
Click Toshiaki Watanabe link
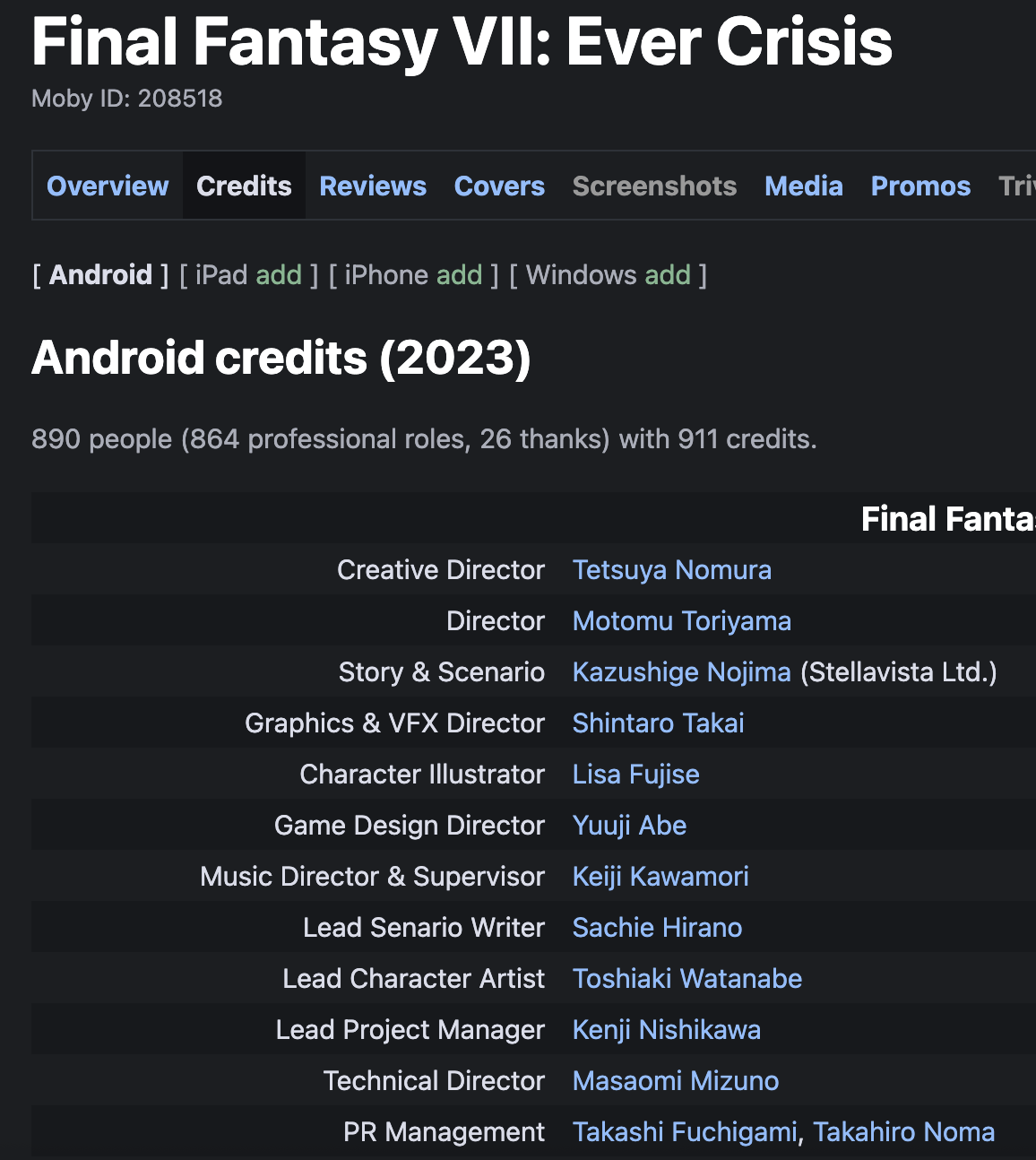point(687,979)
